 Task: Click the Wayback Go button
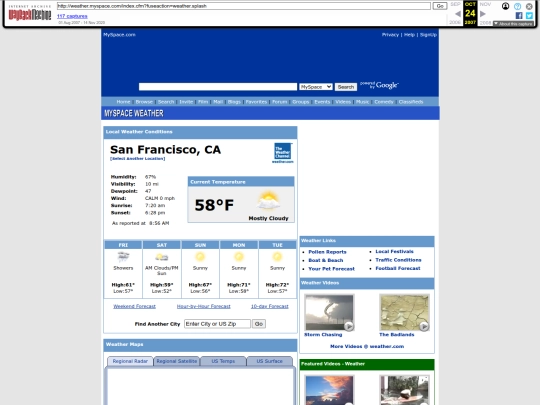point(440,6)
